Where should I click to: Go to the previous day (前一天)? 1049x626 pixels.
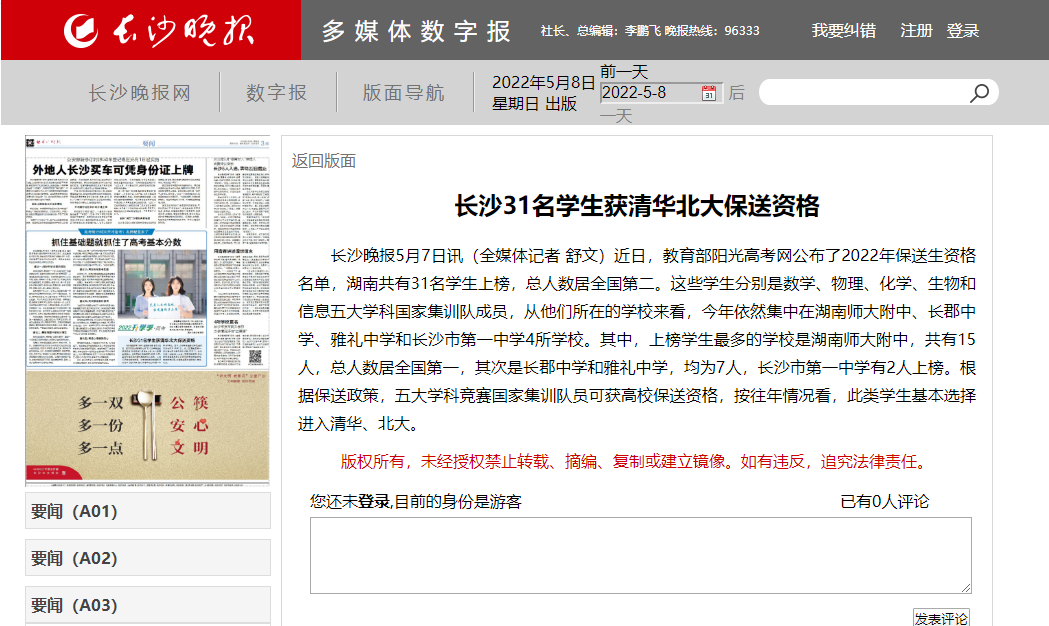624,72
